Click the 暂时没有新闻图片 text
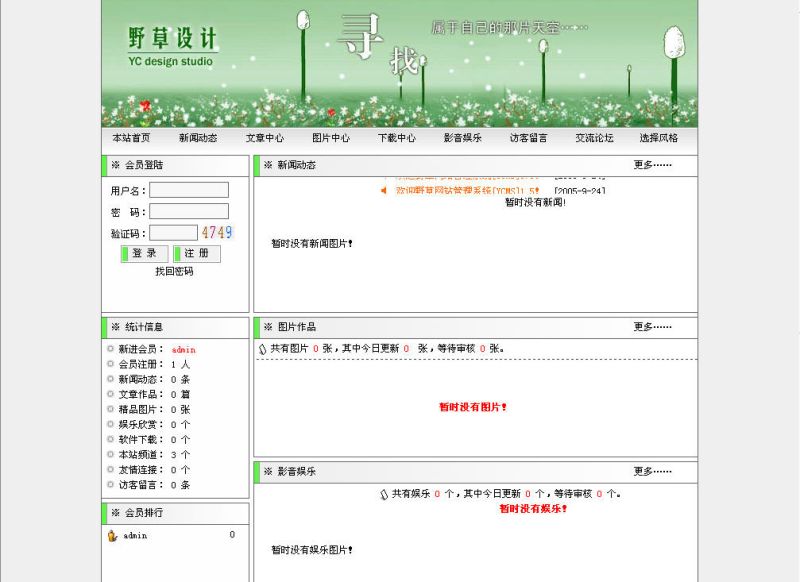The height and width of the screenshot is (582, 800). pyautogui.click(x=312, y=244)
